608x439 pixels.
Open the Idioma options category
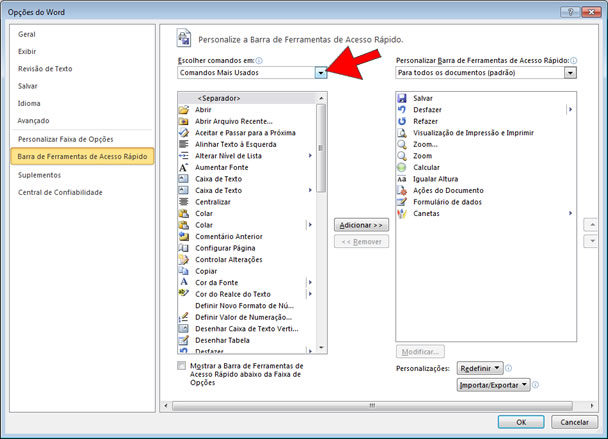coord(29,104)
